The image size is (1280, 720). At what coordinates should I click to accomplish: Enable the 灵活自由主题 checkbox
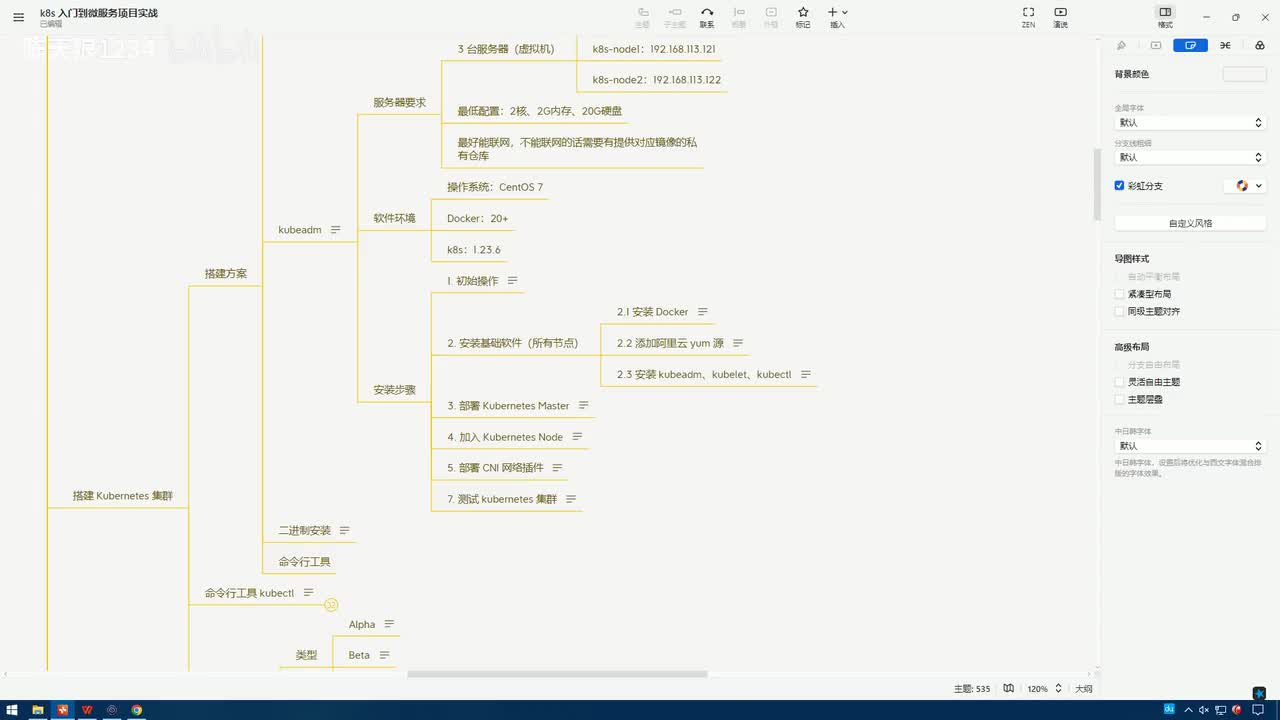1120,382
